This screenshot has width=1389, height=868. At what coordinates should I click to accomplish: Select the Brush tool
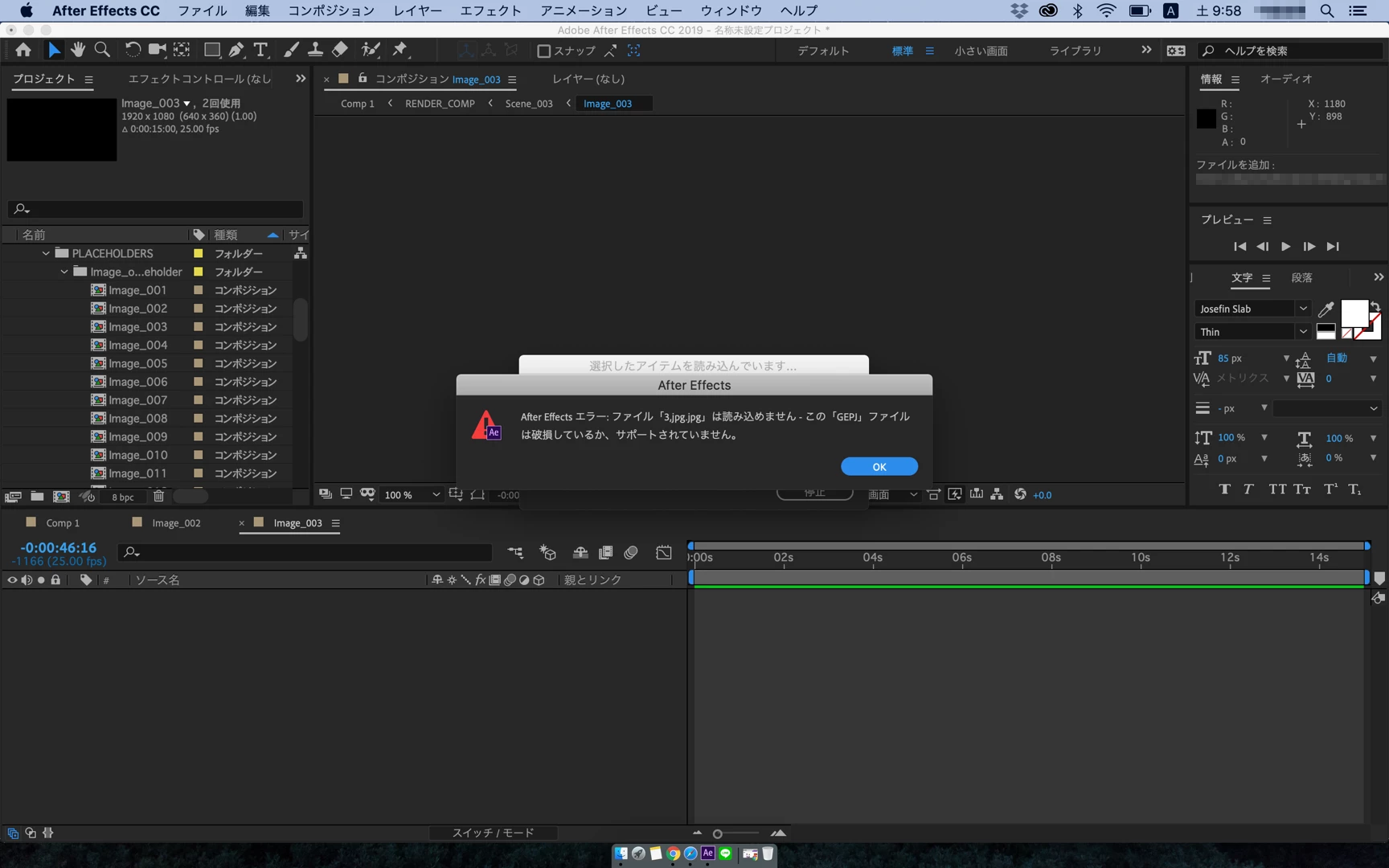click(291, 50)
